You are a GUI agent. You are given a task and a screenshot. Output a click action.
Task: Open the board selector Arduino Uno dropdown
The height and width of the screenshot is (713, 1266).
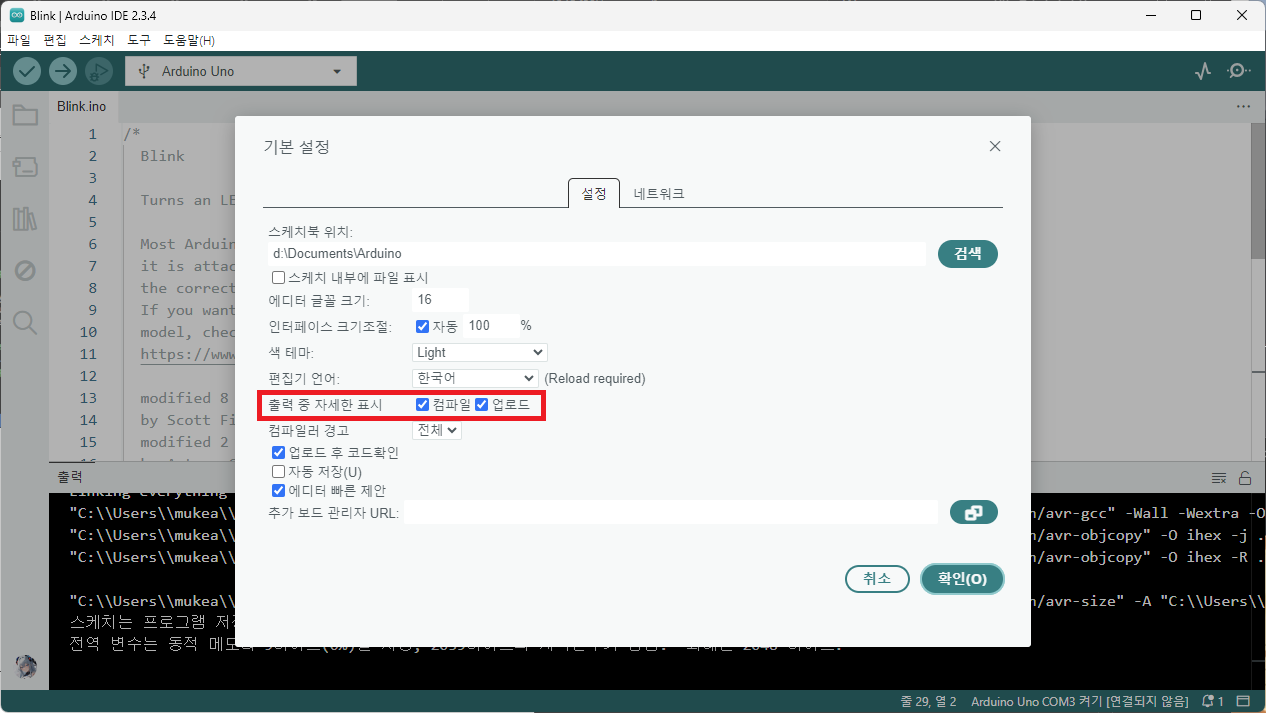click(x=241, y=71)
